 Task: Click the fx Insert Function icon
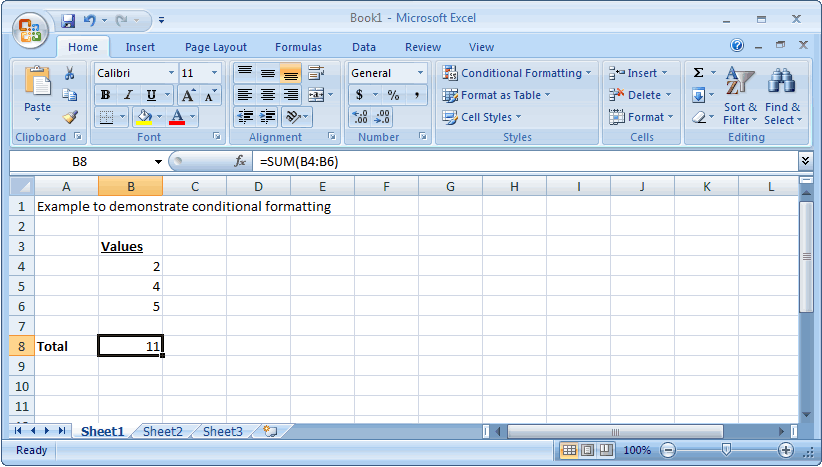[240, 161]
